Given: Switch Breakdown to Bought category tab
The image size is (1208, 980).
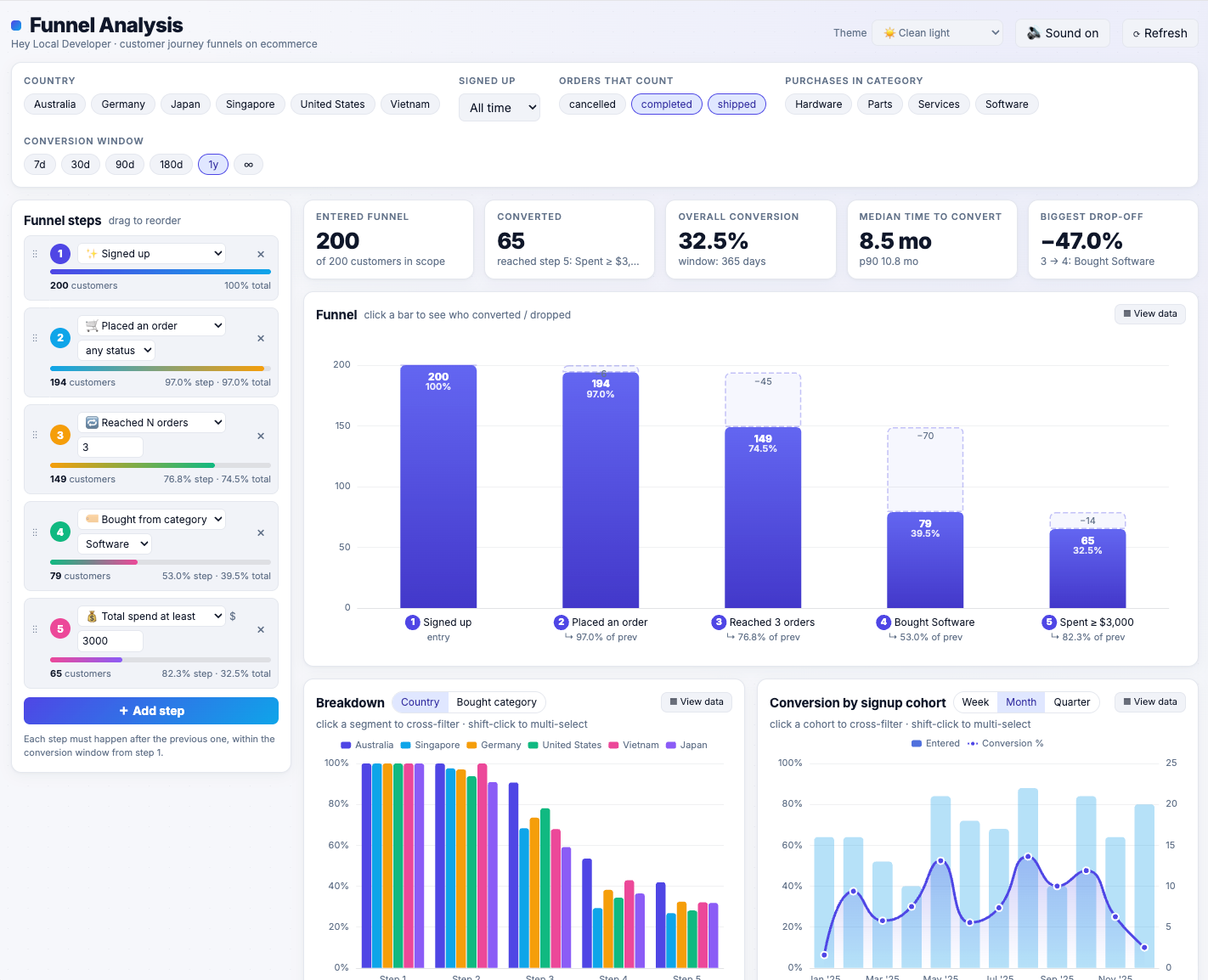Looking at the screenshot, I should [497, 702].
